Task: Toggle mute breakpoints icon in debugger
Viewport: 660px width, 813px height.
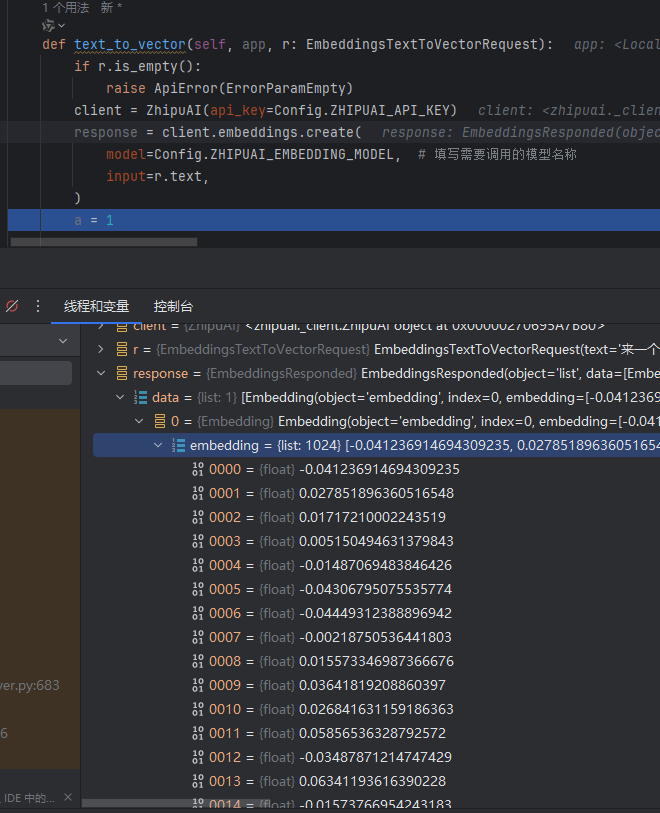Action: tap(12, 306)
